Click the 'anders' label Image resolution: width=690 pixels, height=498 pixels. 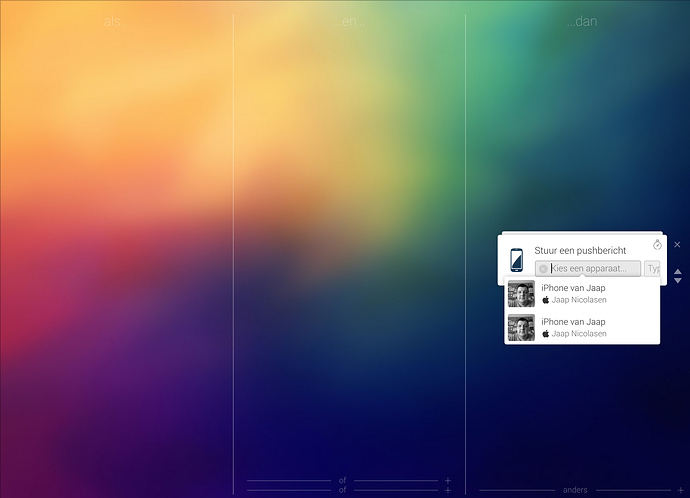click(x=575, y=490)
